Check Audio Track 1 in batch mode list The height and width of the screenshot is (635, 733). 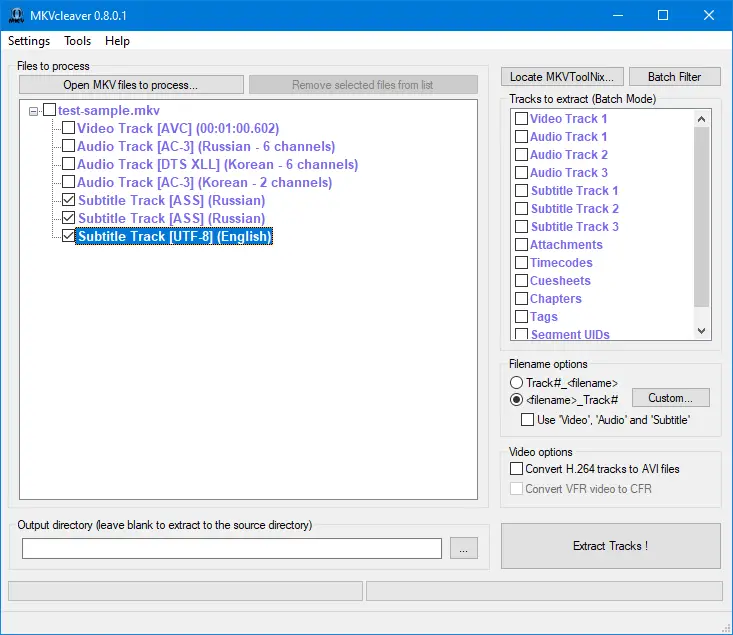point(521,137)
